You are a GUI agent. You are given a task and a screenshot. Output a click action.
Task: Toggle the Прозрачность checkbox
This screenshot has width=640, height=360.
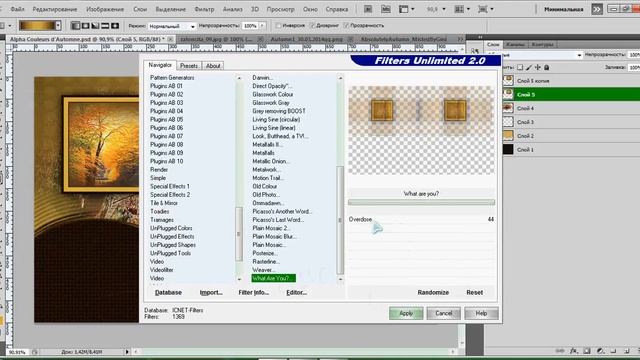346,25
